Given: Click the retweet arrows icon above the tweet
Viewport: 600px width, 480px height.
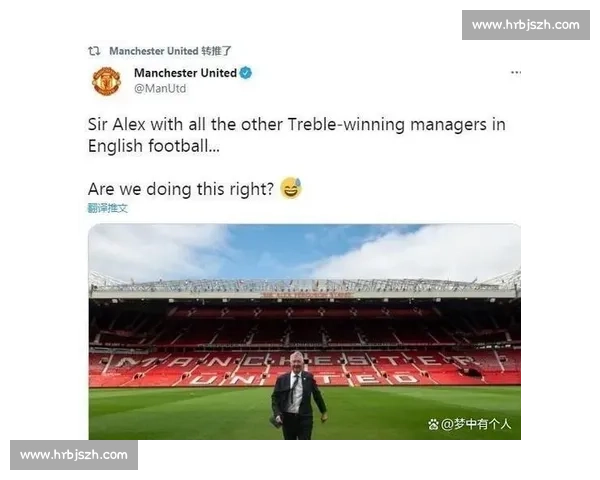Looking at the screenshot, I should pos(94,51).
